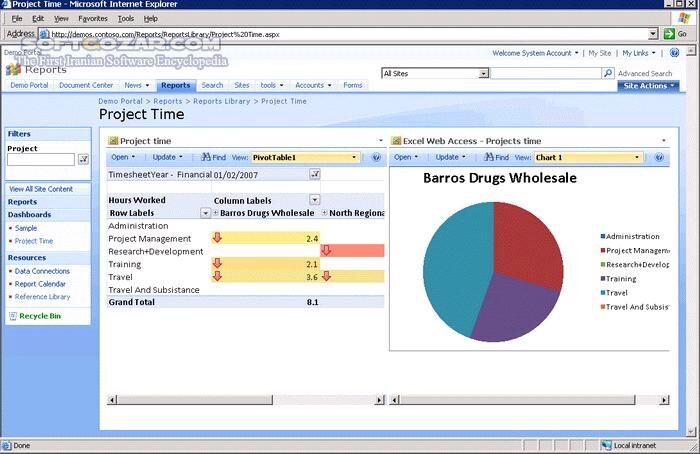Open the Chart 1 view dropdown

[636, 157]
